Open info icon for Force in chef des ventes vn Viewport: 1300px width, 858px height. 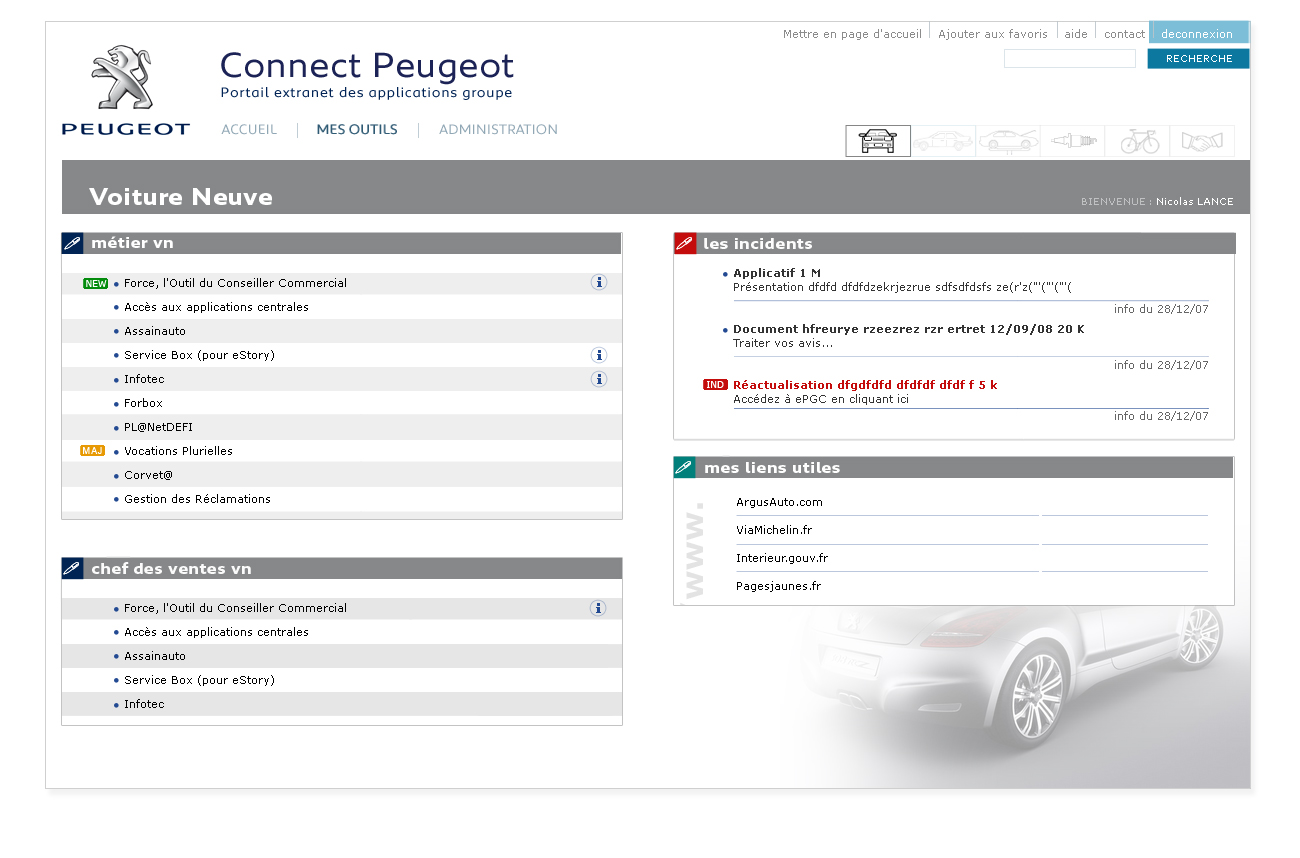pos(598,608)
